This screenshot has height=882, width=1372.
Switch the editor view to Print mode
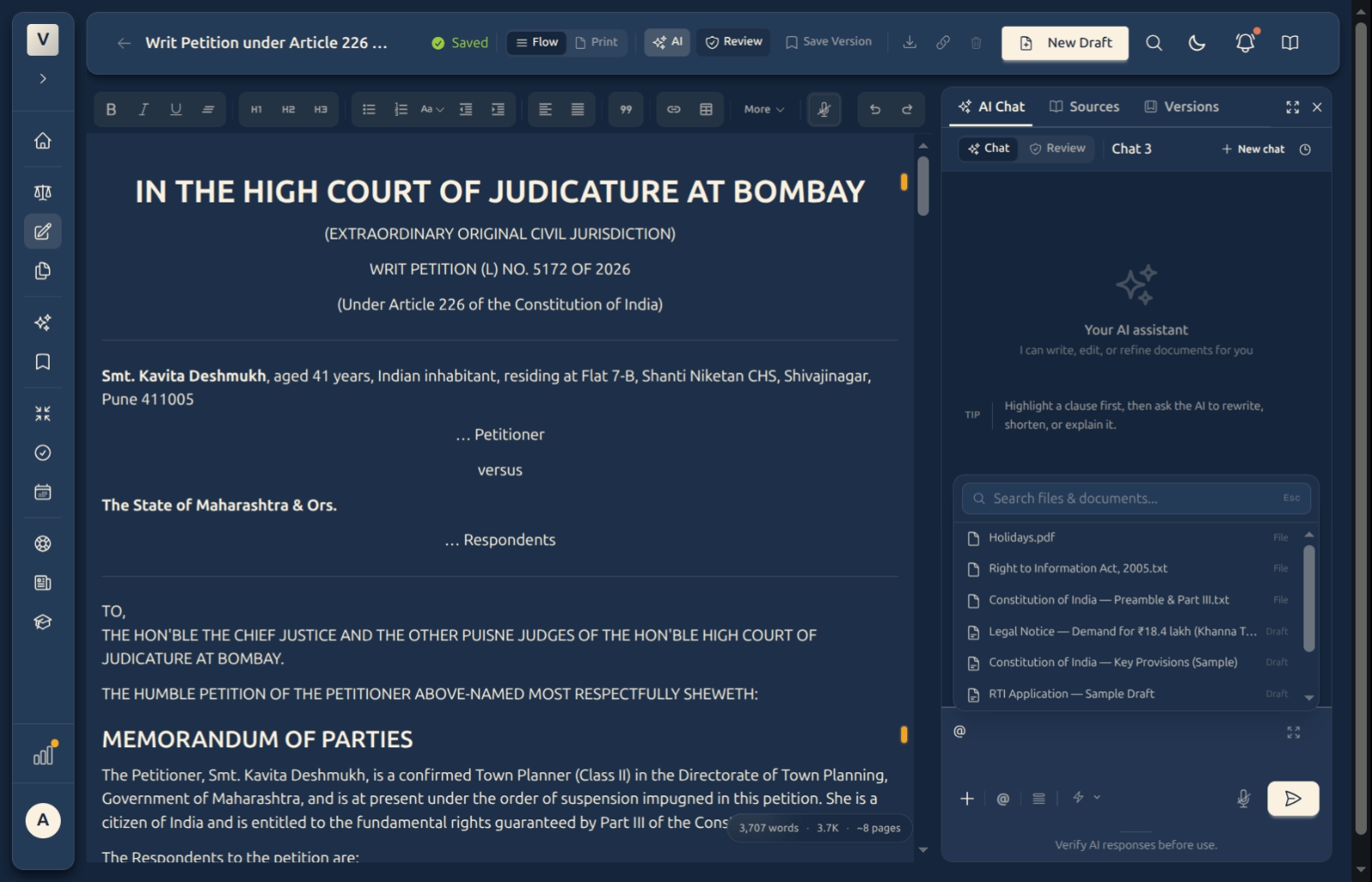pyautogui.click(x=597, y=42)
